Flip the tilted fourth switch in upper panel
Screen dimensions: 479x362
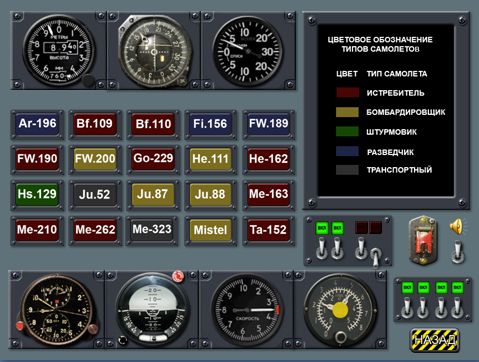pos(376,257)
